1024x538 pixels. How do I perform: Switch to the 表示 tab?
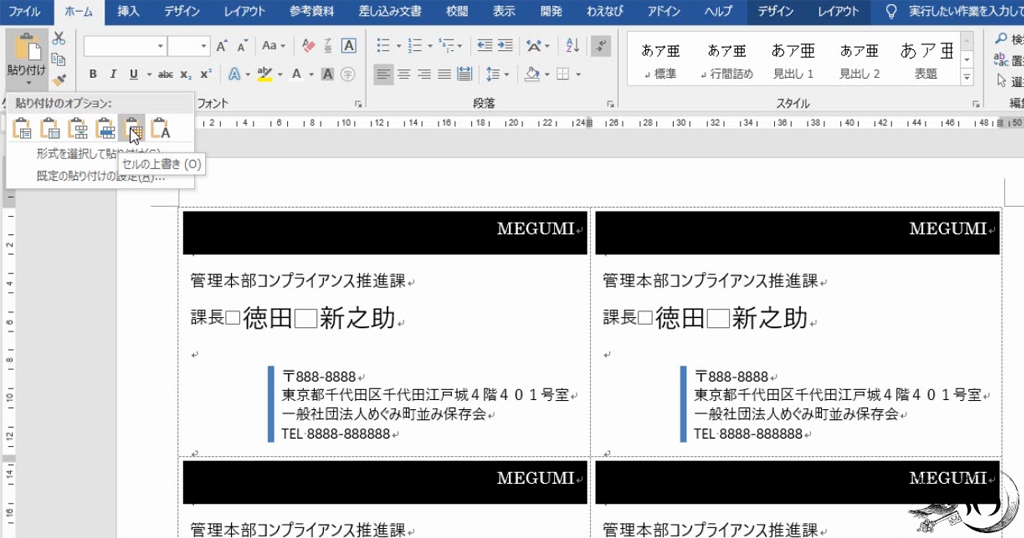(504, 12)
